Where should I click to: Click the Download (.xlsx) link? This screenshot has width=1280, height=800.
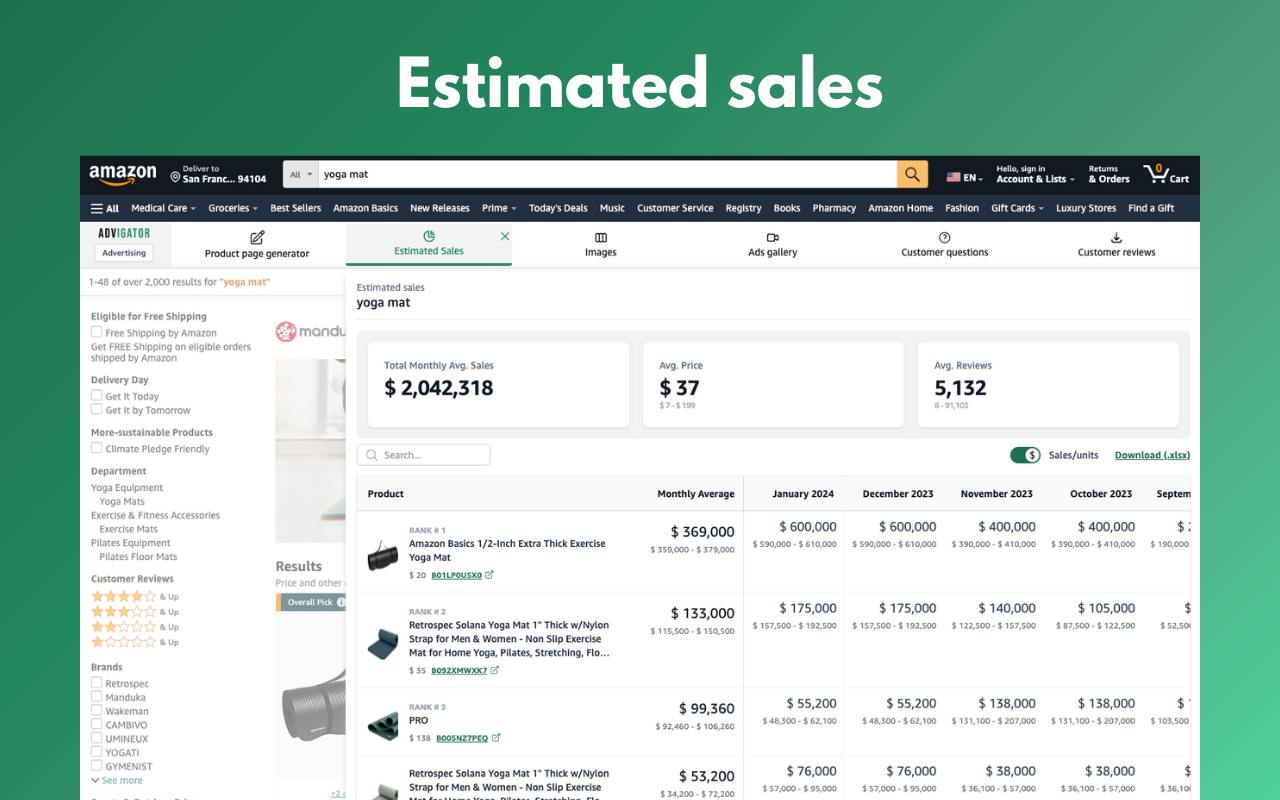click(x=1152, y=455)
